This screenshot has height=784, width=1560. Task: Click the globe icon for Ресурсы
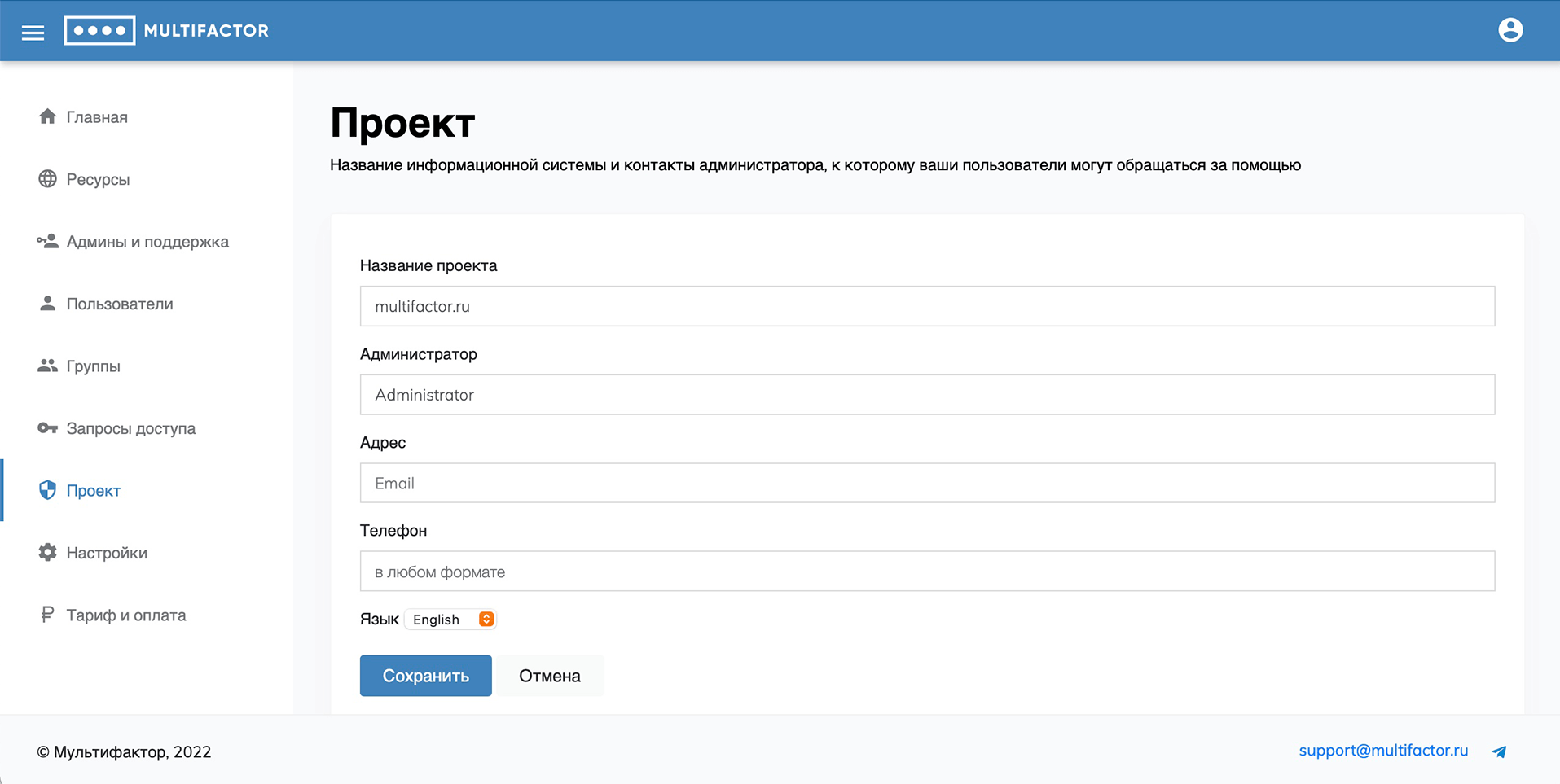pos(47,179)
